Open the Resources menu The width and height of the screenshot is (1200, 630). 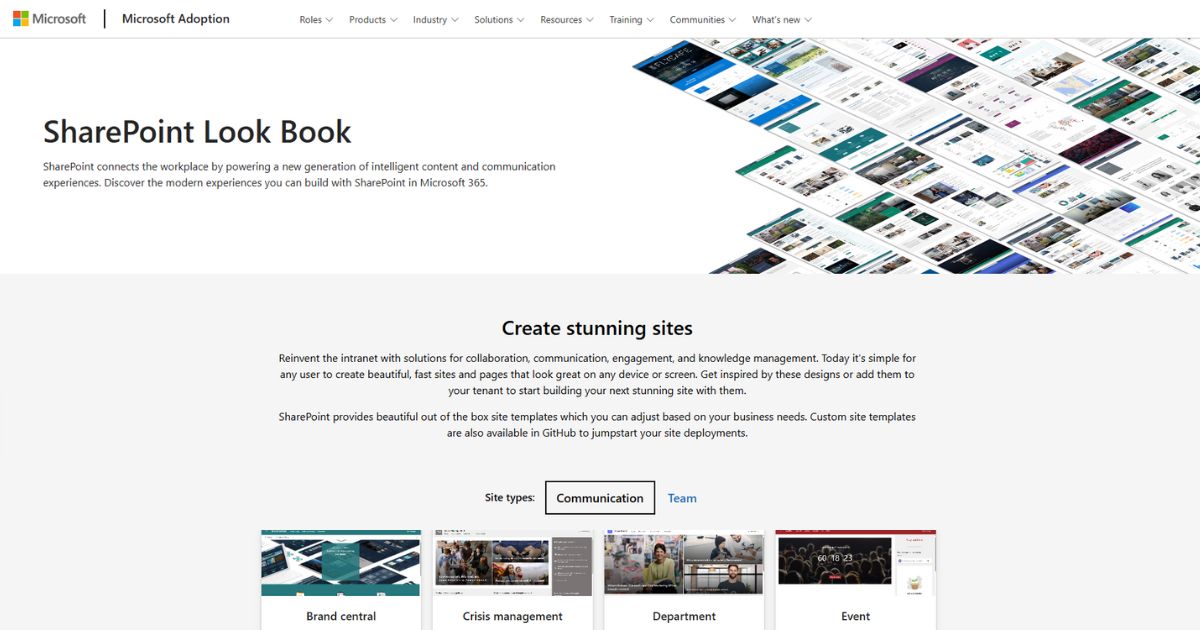[x=566, y=20]
